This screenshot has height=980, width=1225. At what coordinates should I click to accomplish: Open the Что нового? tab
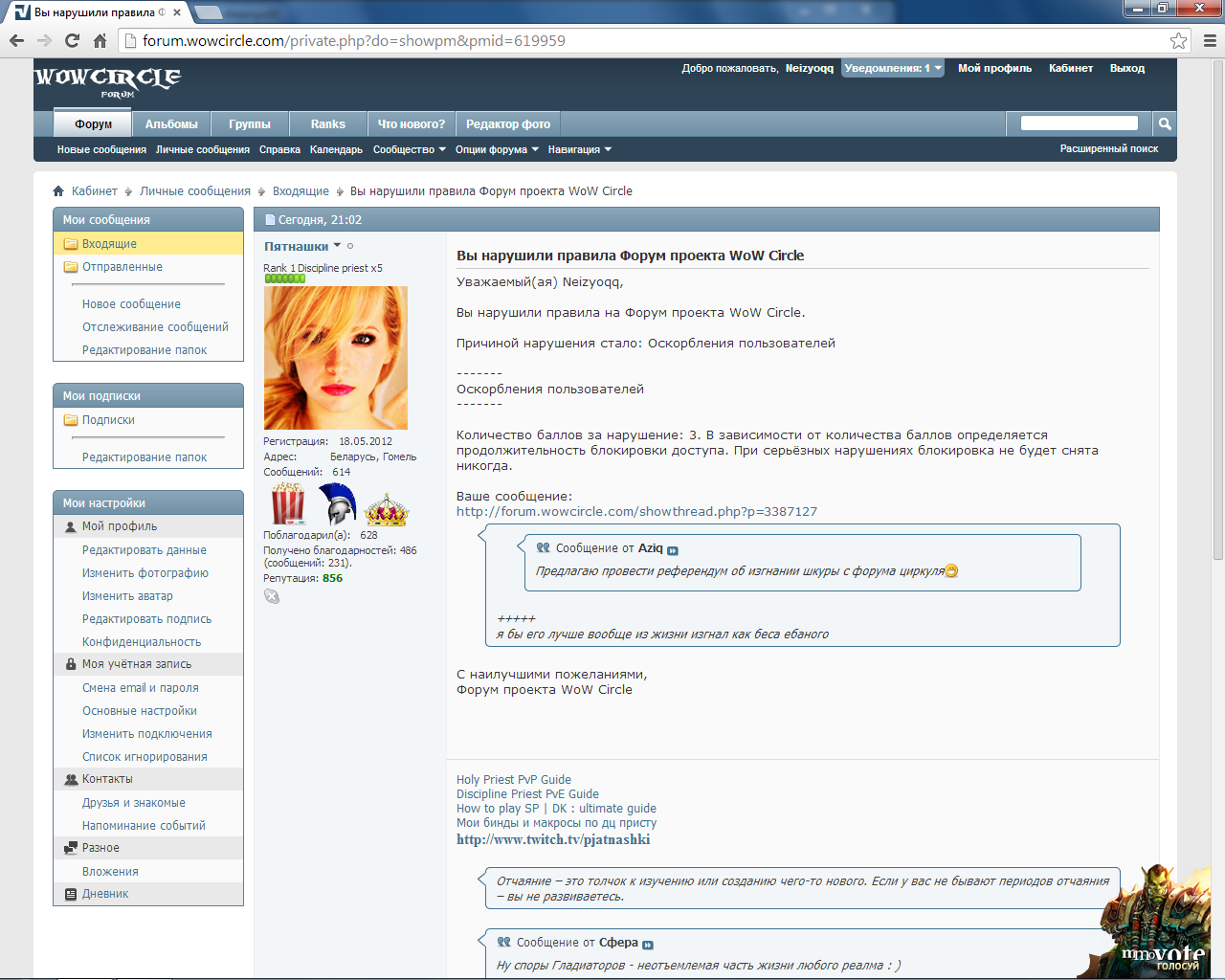(412, 123)
